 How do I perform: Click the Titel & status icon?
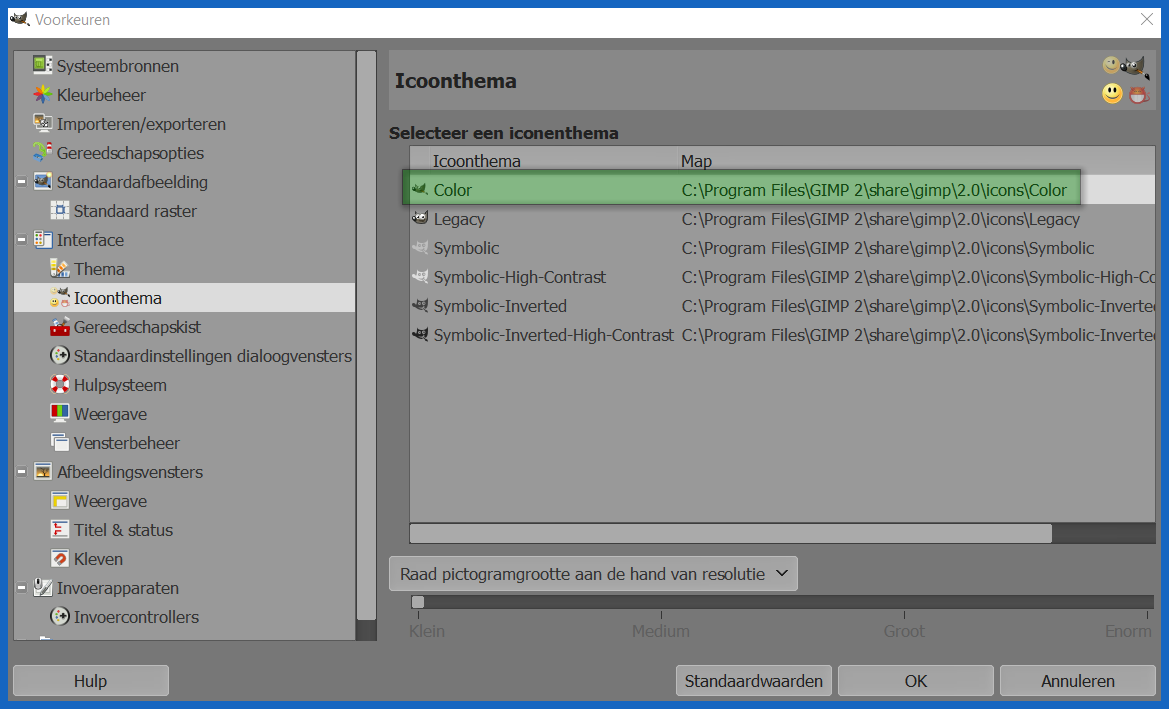60,530
